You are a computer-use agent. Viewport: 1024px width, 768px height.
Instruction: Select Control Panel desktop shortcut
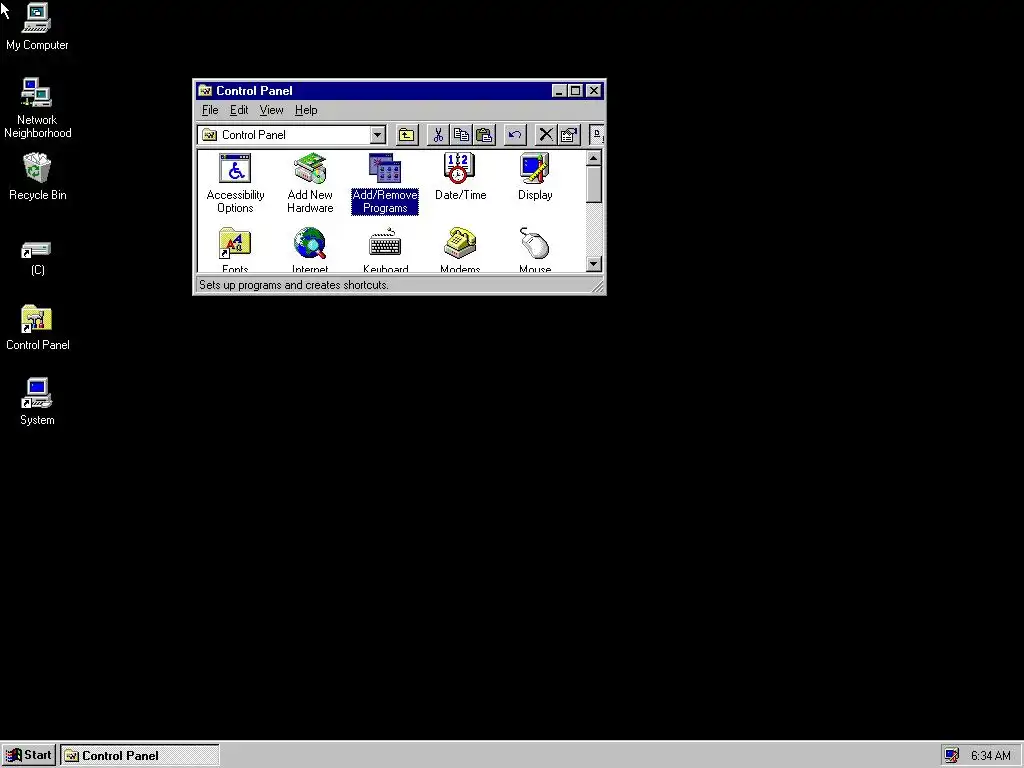pyautogui.click(x=37, y=328)
